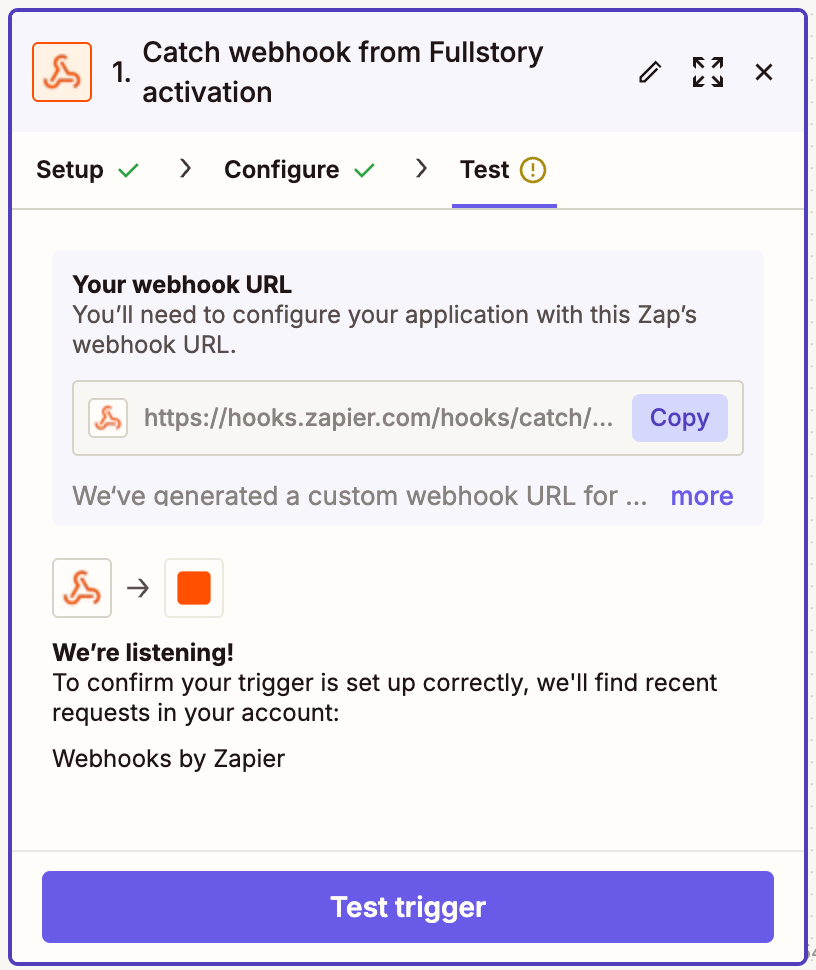Click the chevron between Configure and Test
The width and height of the screenshot is (816, 970).
(x=421, y=170)
